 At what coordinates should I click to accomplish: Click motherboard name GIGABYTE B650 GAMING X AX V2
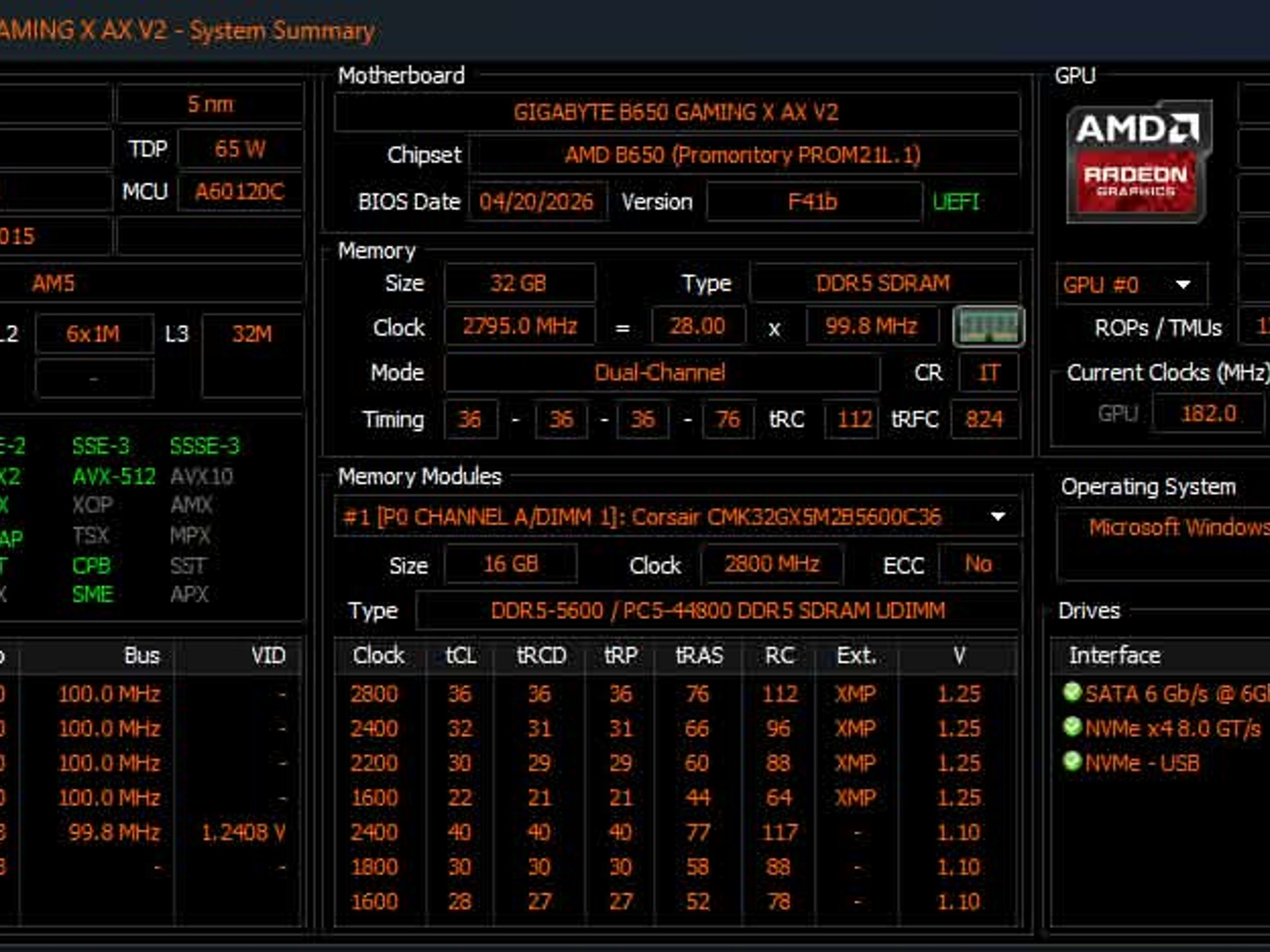tap(677, 112)
